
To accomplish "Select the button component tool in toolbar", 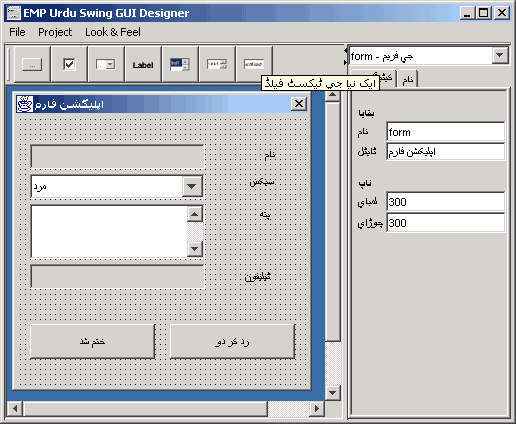I will tap(32, 64).
